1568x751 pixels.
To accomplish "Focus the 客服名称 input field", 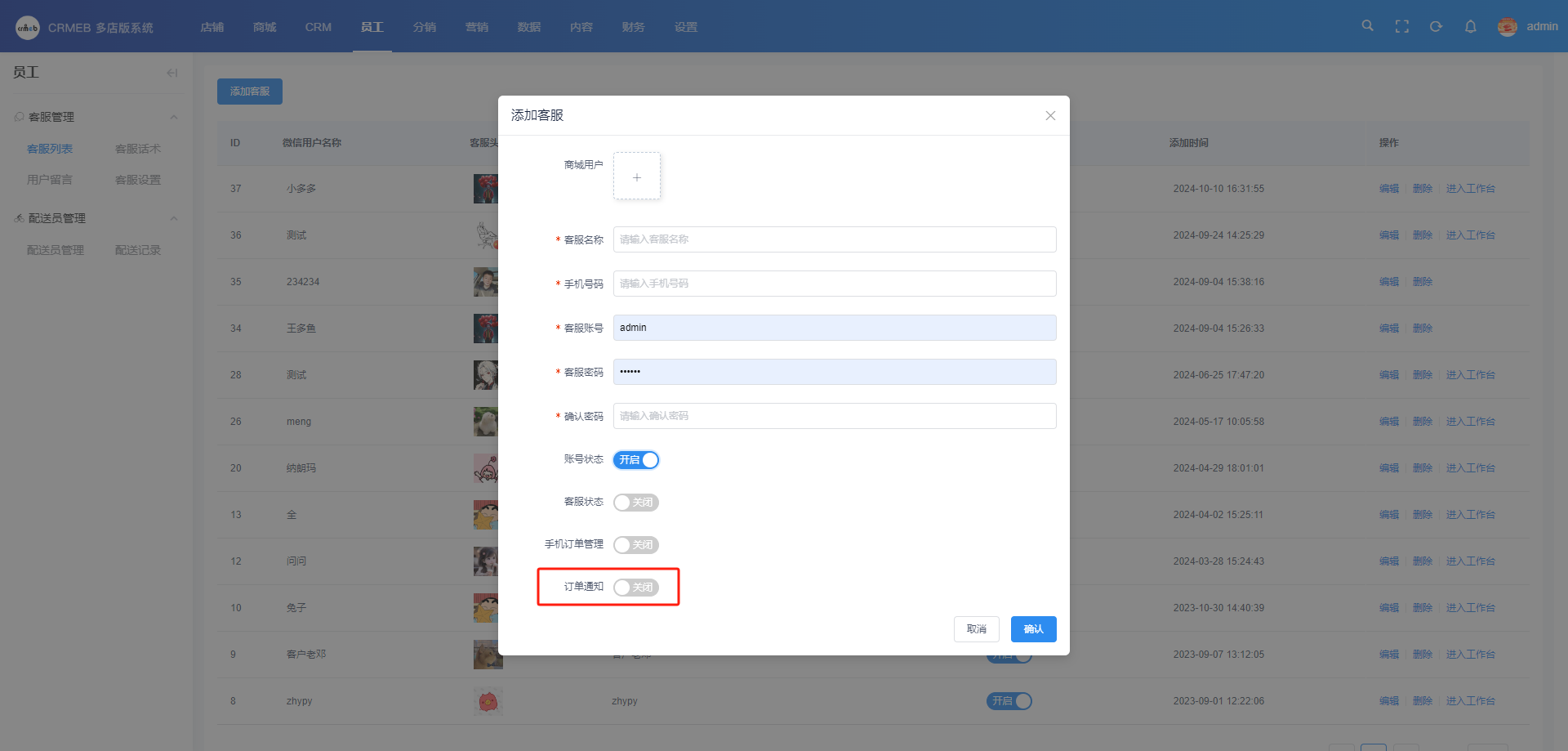I will coord(834,239).
